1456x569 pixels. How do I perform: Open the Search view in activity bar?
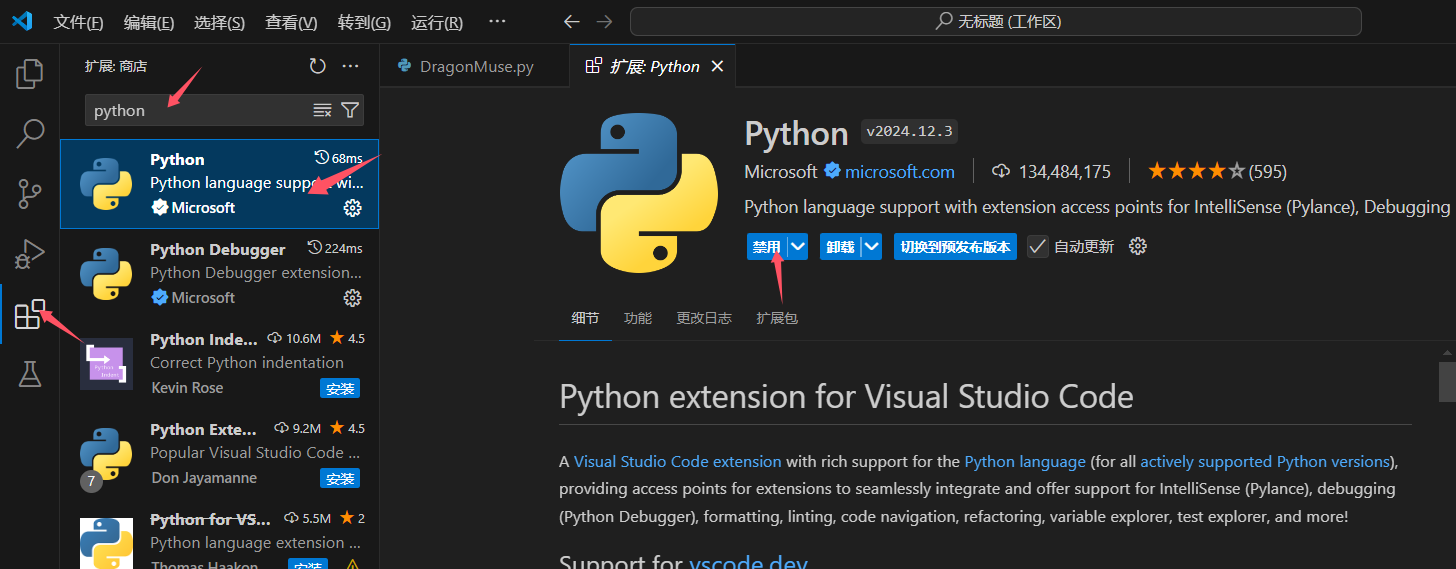(x=30, y=133)
